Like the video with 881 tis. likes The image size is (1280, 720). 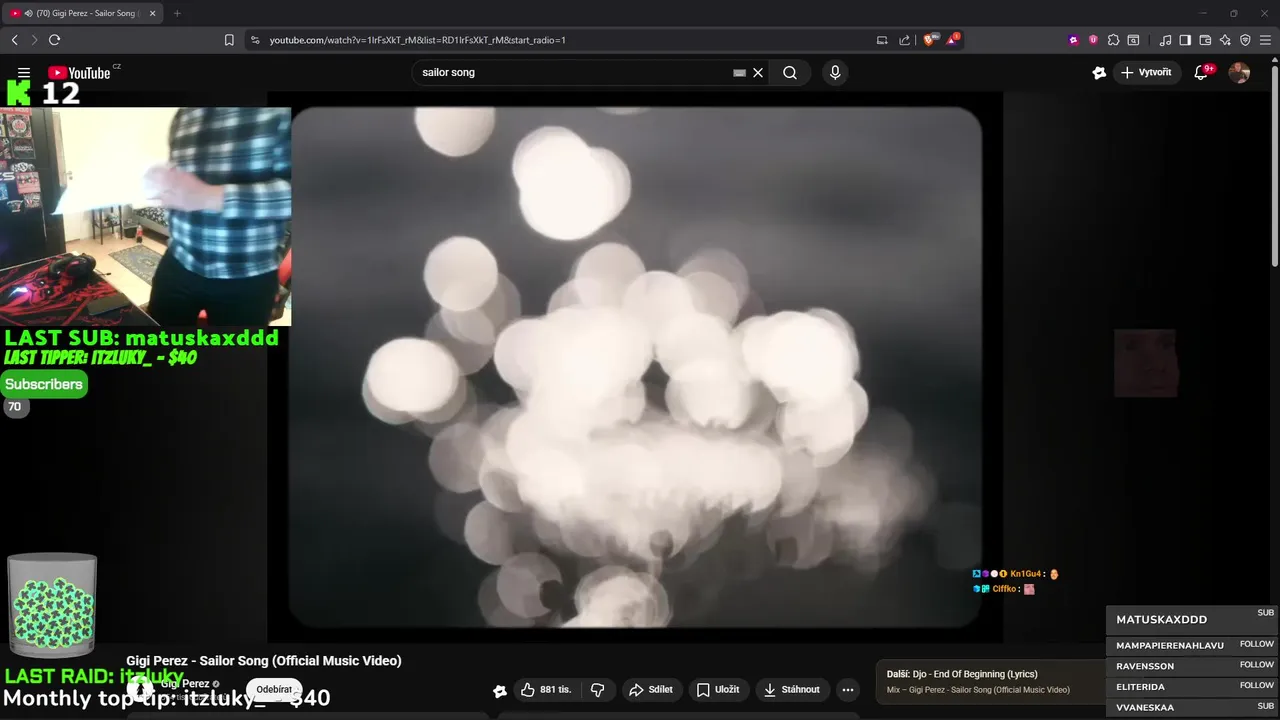pos(546,690)
